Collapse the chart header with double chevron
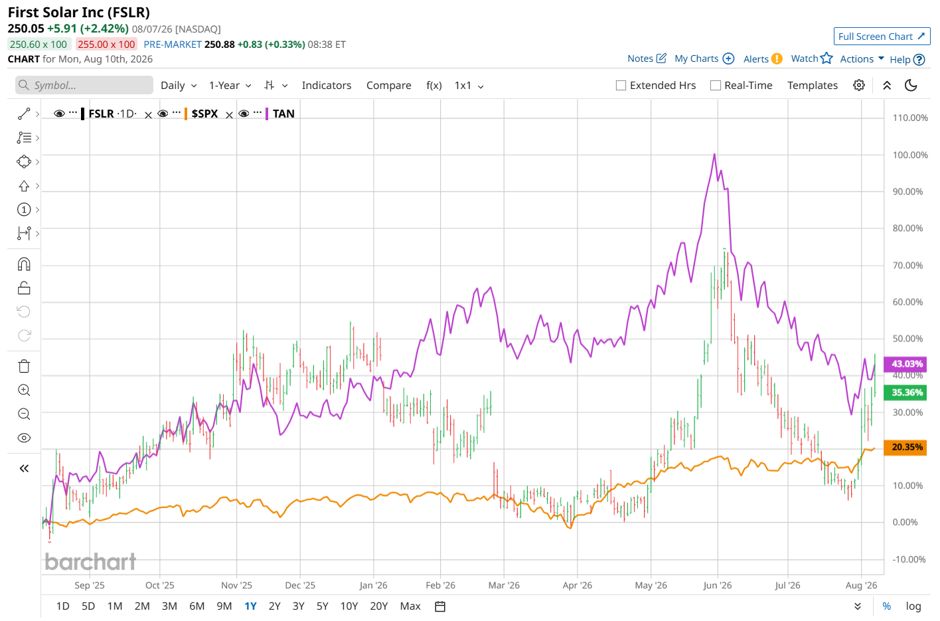940x621 pixels. [x=887, y=85]
